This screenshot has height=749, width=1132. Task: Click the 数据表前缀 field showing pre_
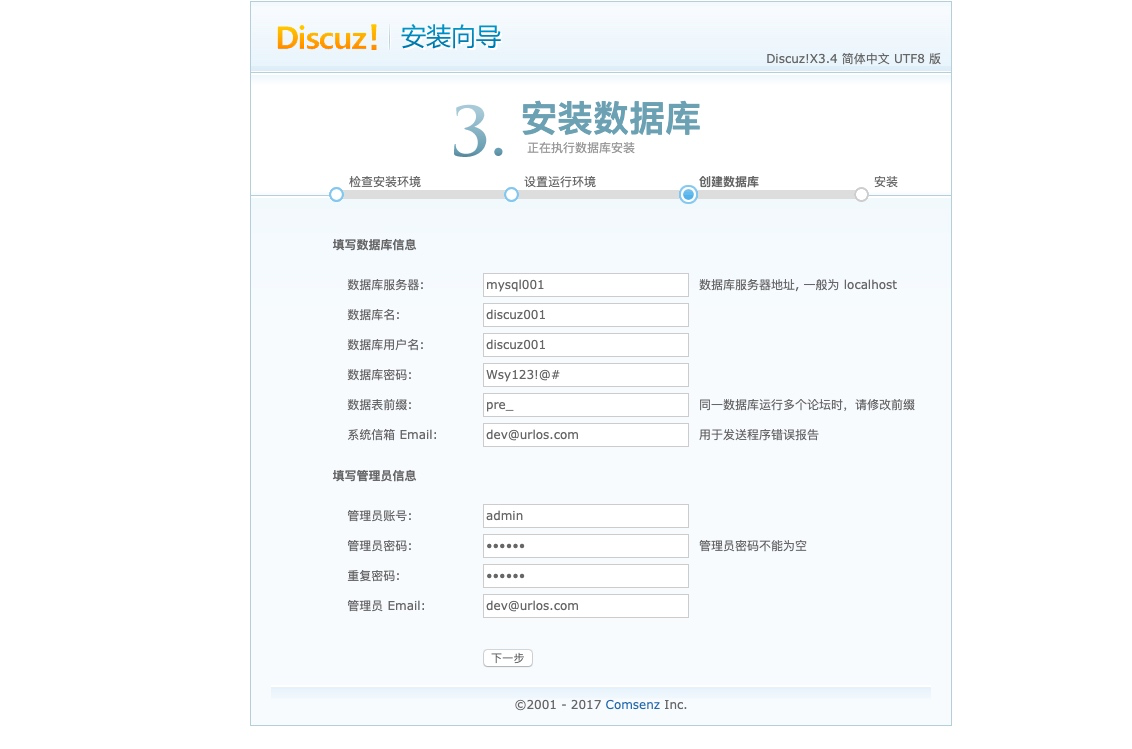pos(585,404)
